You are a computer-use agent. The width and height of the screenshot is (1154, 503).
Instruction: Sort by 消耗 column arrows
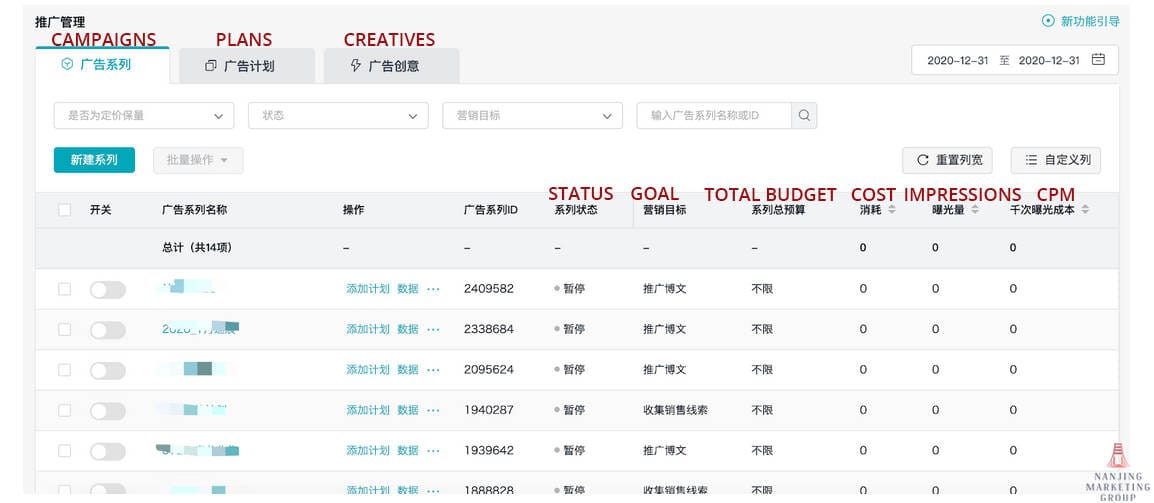(891, 210)
